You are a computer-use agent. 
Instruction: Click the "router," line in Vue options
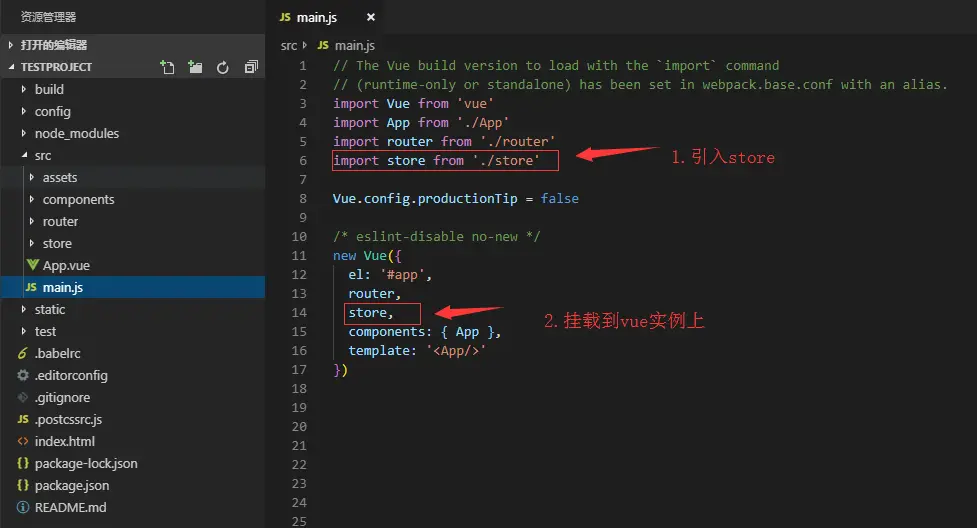click(x=374, y=294)
